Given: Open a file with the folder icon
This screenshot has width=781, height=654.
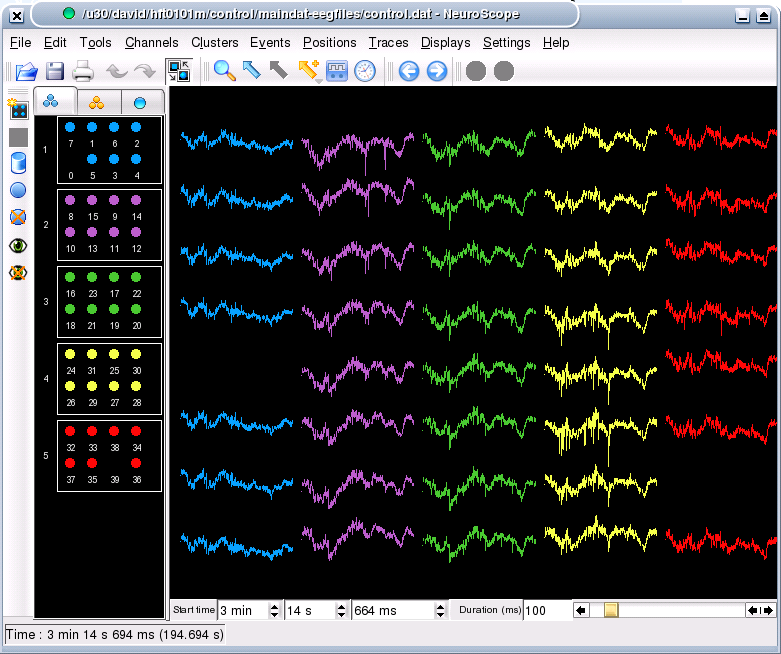Looking at the screenshot, I should (x=26, y=71).
